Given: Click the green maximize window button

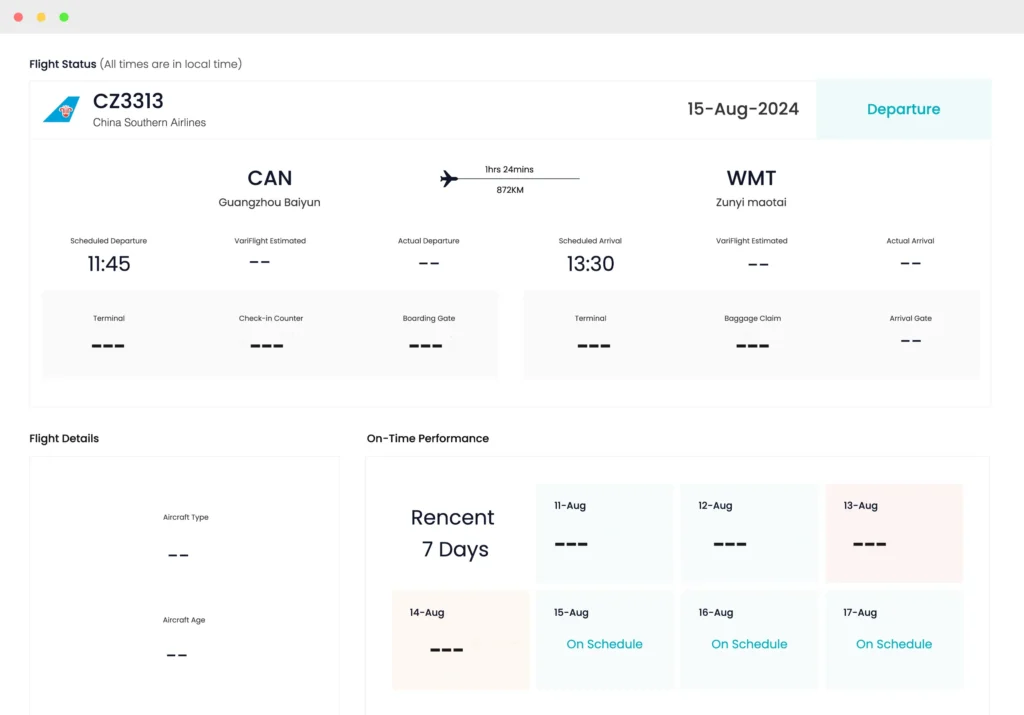Looking at the screenshot, I should [64, 17].
